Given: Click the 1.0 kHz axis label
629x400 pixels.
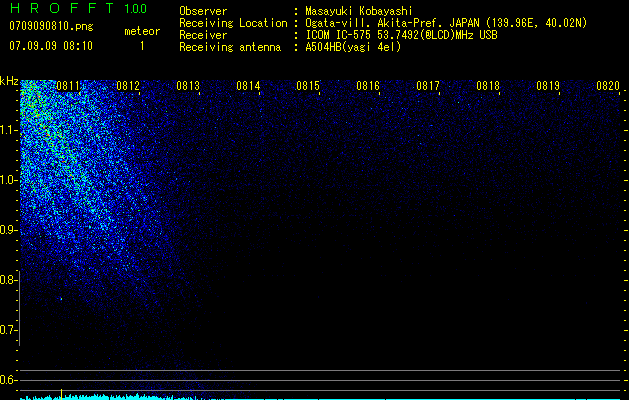Looking at the screenshot, I should click(8, 180).
